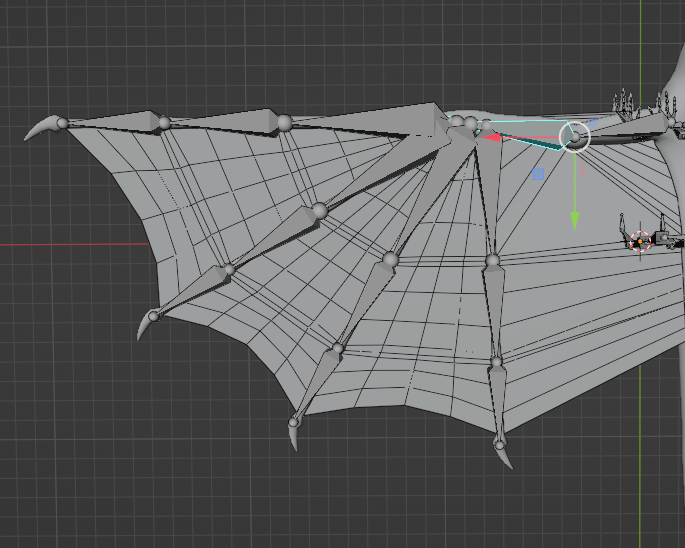Viewport: 685px width, 548px height.
Task: Click the white circle at the move gizmo center
Action: [x=575, y=137]
